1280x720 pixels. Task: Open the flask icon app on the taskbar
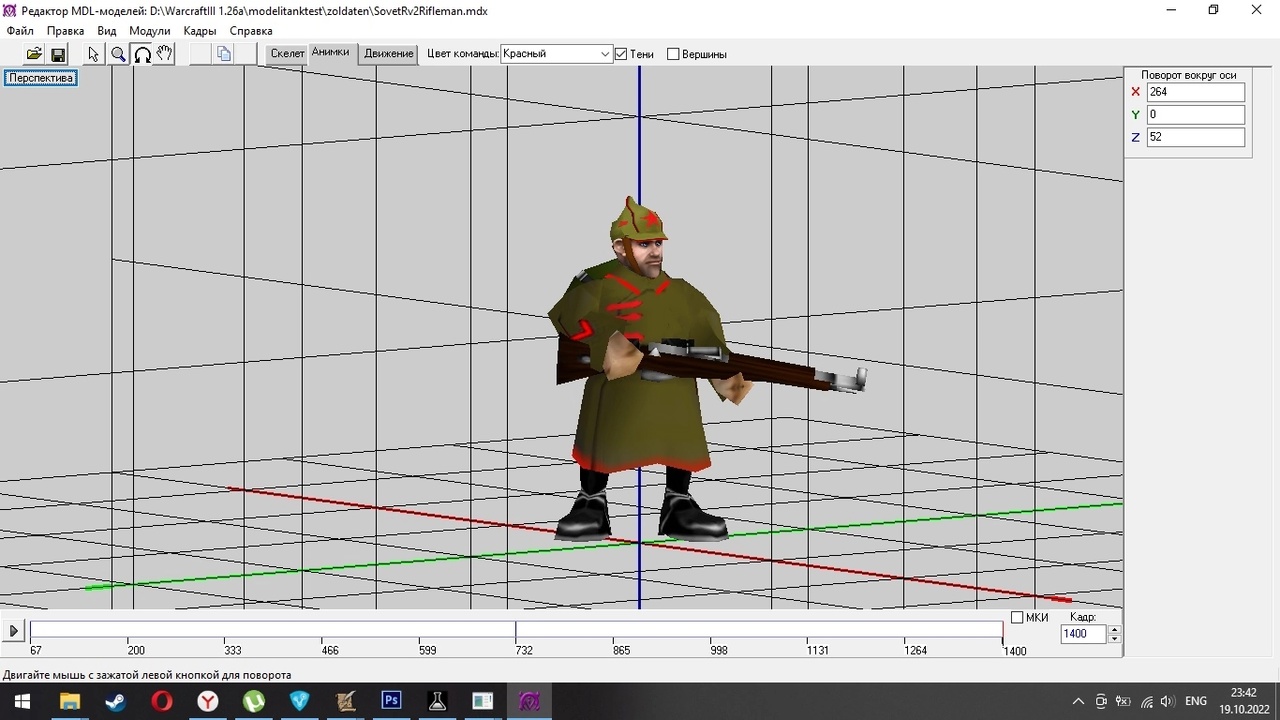click(x=437, y=701)
